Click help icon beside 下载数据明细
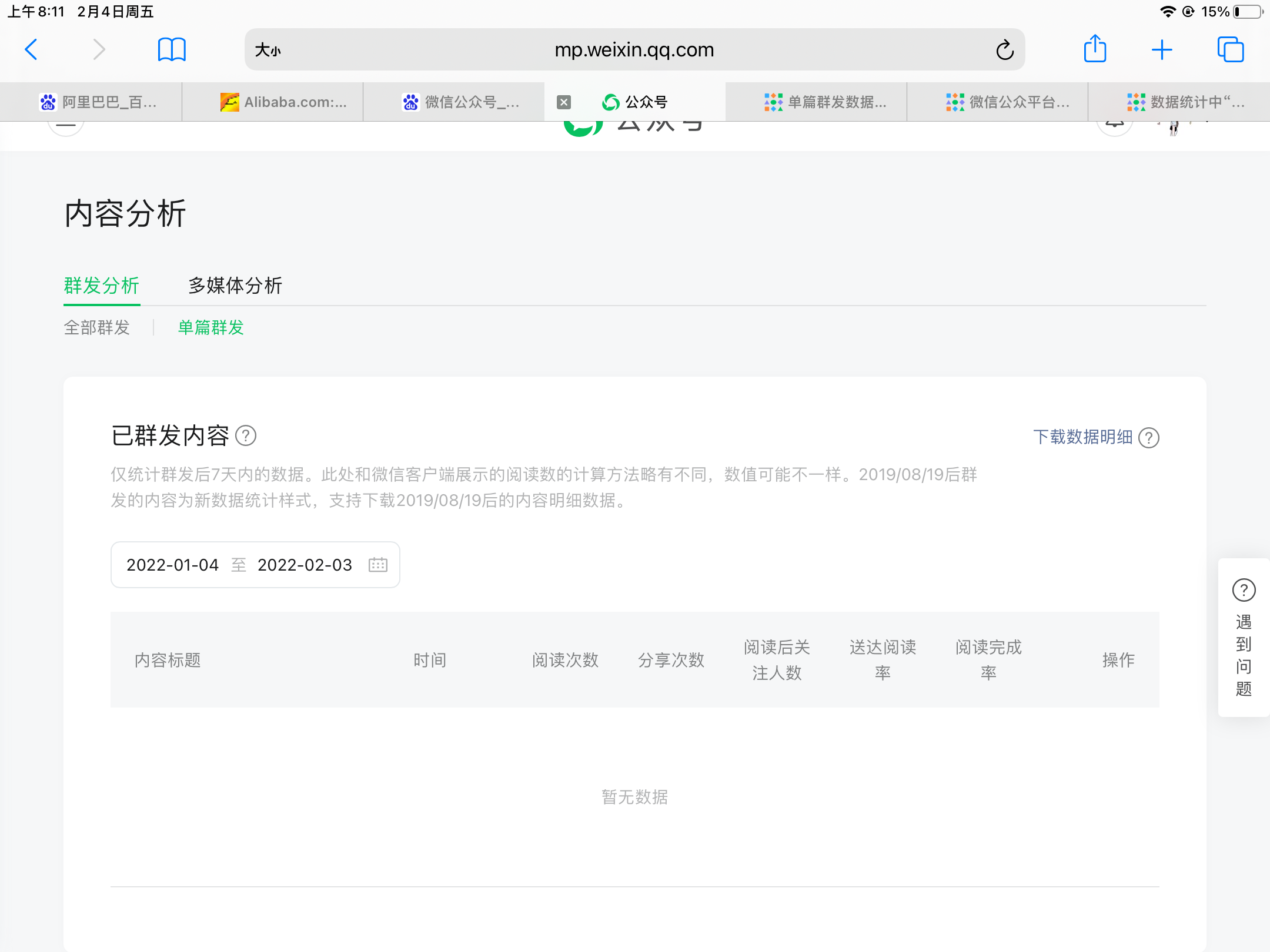The width and height of the screenshot is (1270, 952). (x=1149, y=438)
